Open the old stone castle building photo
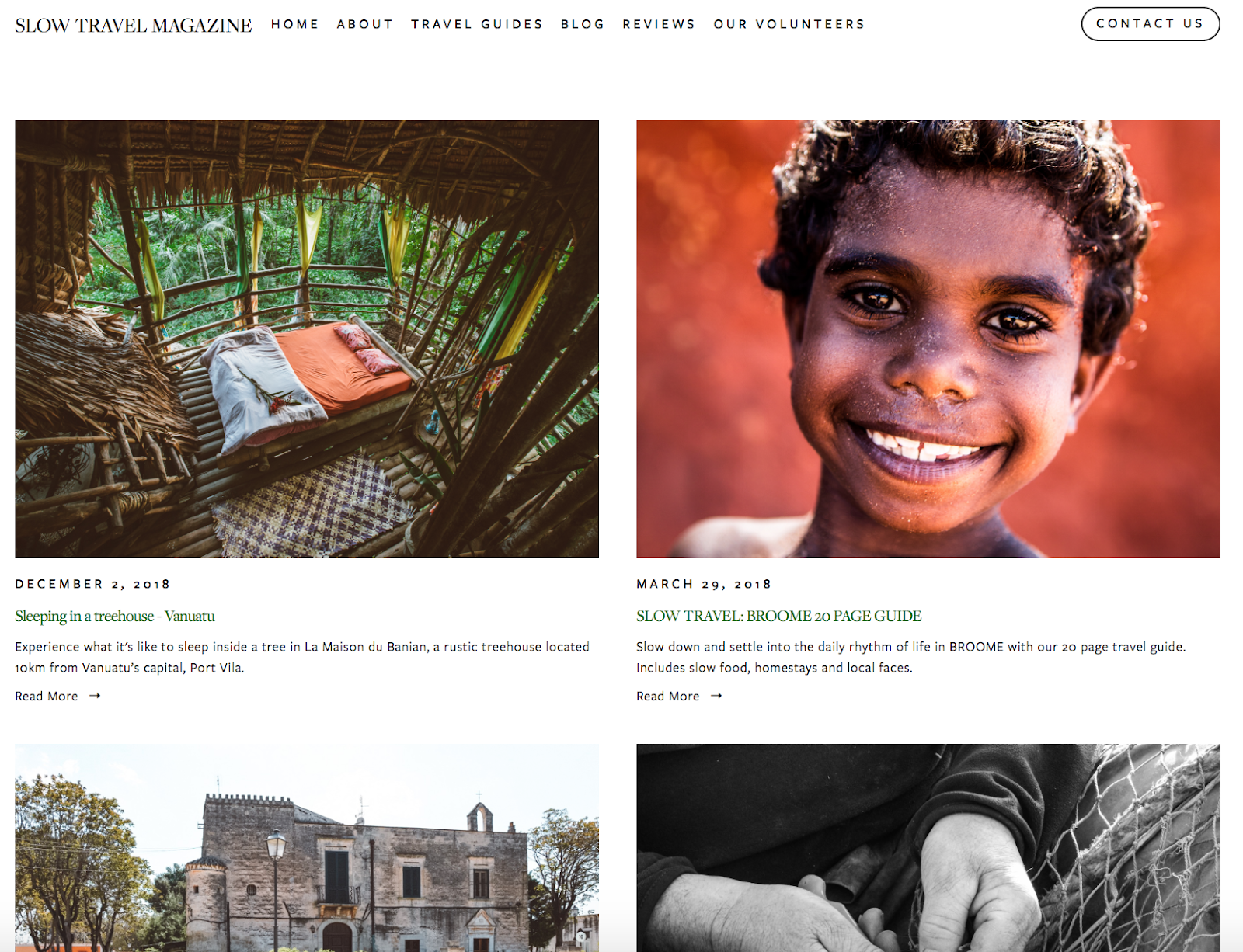1243x952 pixels. [307, 848]
